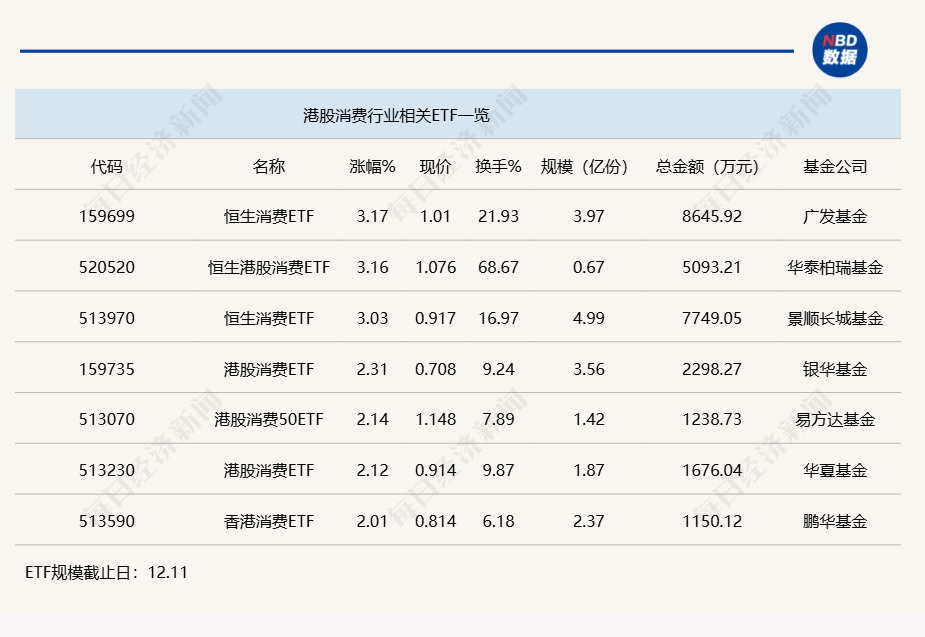Select the 3.16 gain value
Image resolution: width=925 pixels, height=637 pixels.
[x=372, y=267]
